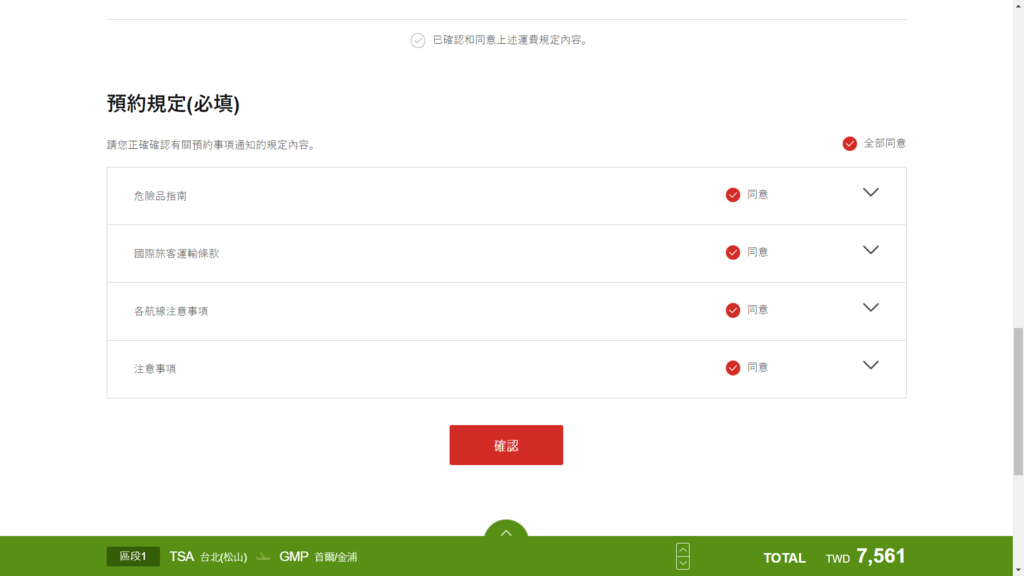The height and width of the screenshot is (576, 1024).
Task: Expand the 危險品指南 section chevron
Action: pos(871,192)
